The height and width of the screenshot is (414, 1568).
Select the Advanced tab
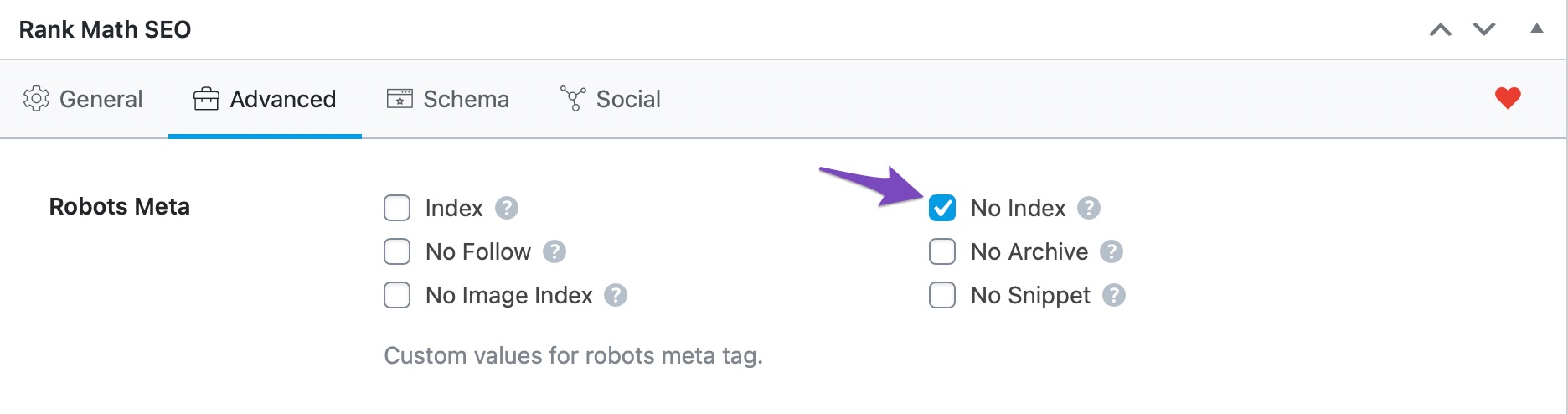click(265, 99)
